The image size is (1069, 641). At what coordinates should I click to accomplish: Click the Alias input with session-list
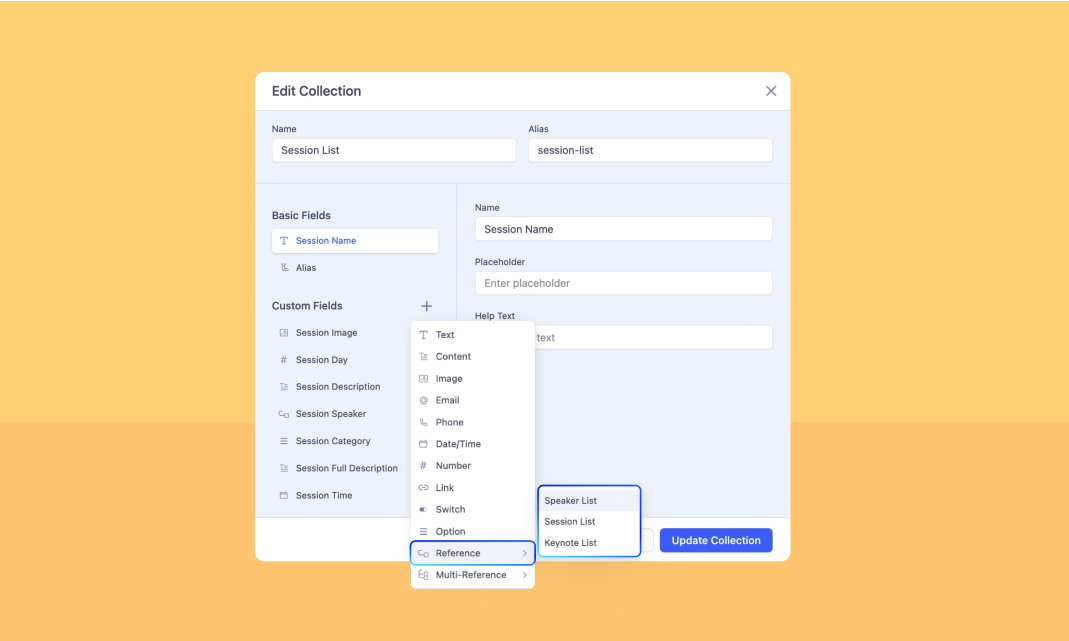click(650, 150)
